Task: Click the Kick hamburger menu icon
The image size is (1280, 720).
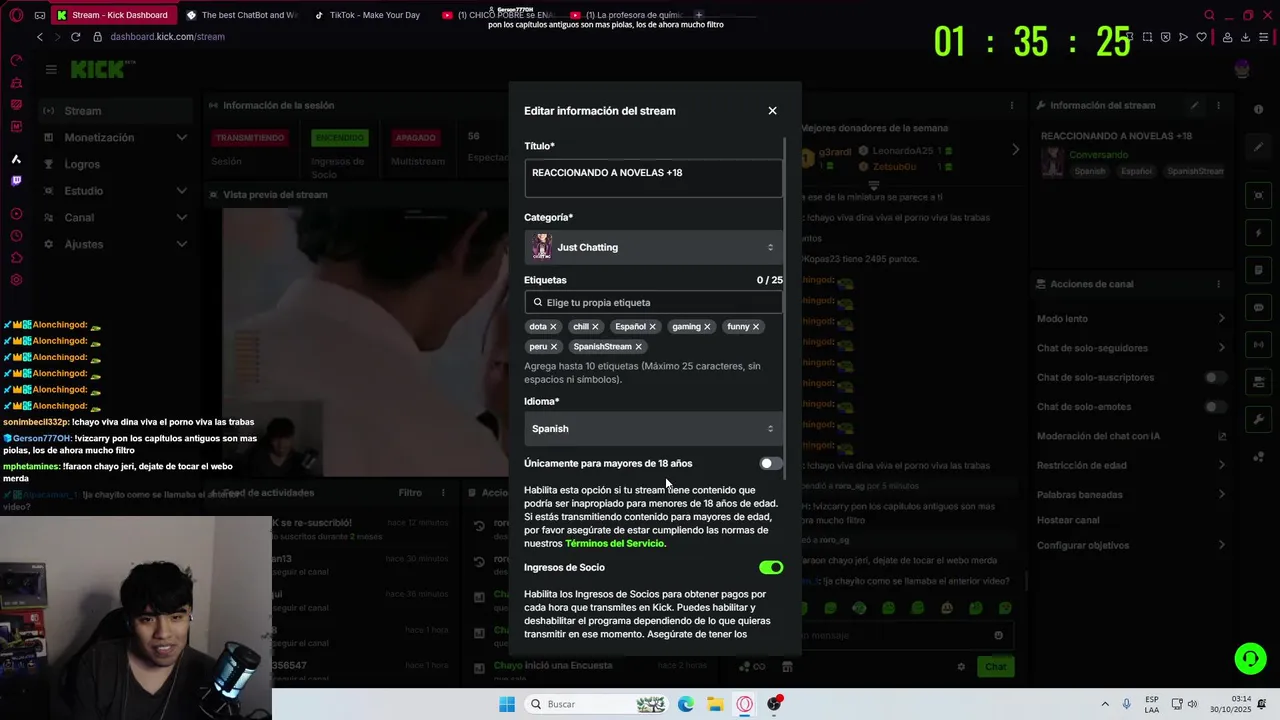Action: click(x=51, y=69)
